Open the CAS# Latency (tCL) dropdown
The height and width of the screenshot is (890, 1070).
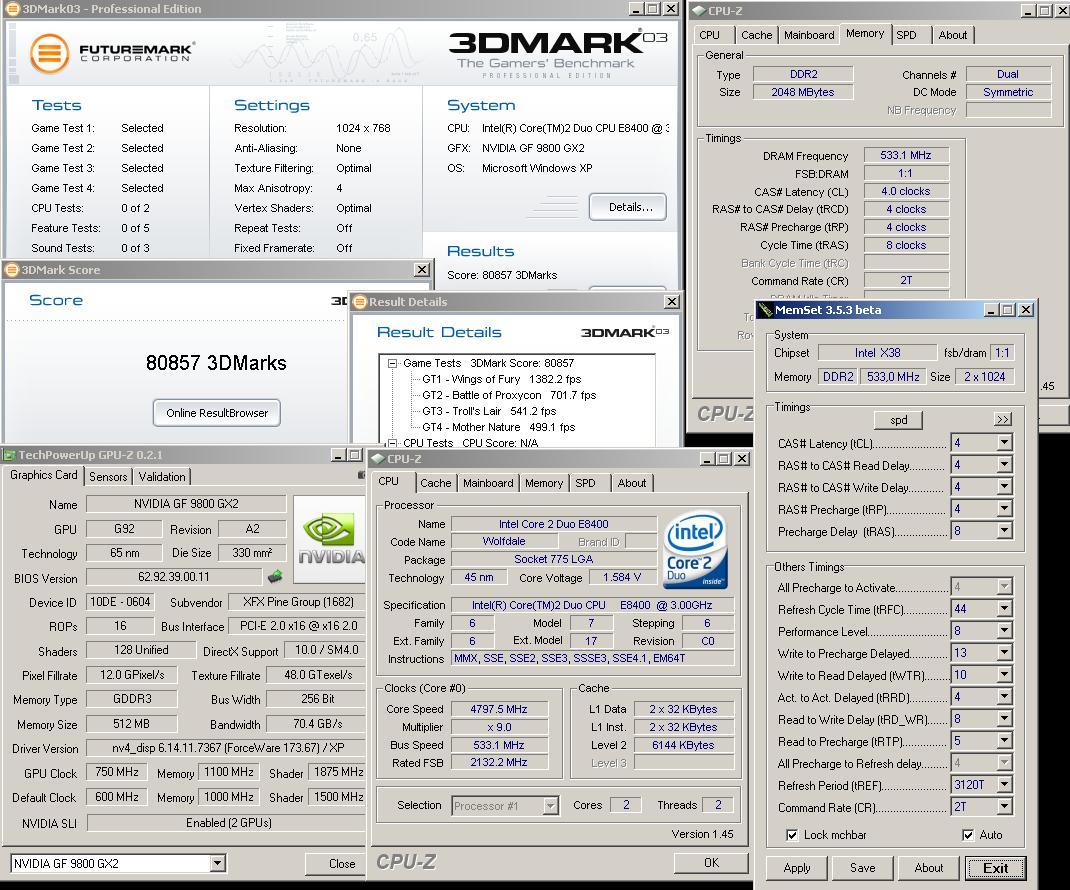pyautogui.click(x=1004, y=443)
